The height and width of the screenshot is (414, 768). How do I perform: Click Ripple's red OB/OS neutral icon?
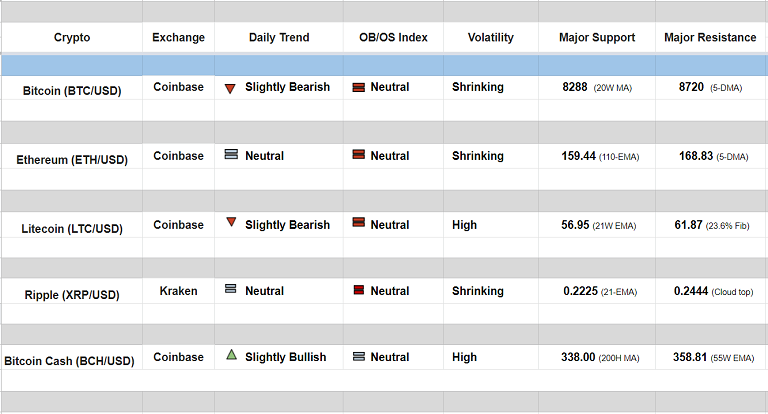(358, 291)
